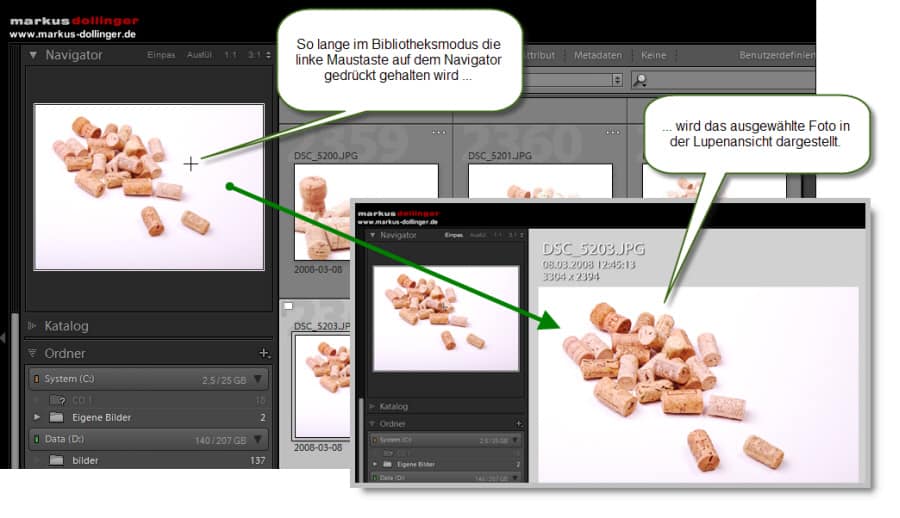Viewport: 900px width, 518px height.
Task: Collapse the Ordner panel
Action: 33,353
